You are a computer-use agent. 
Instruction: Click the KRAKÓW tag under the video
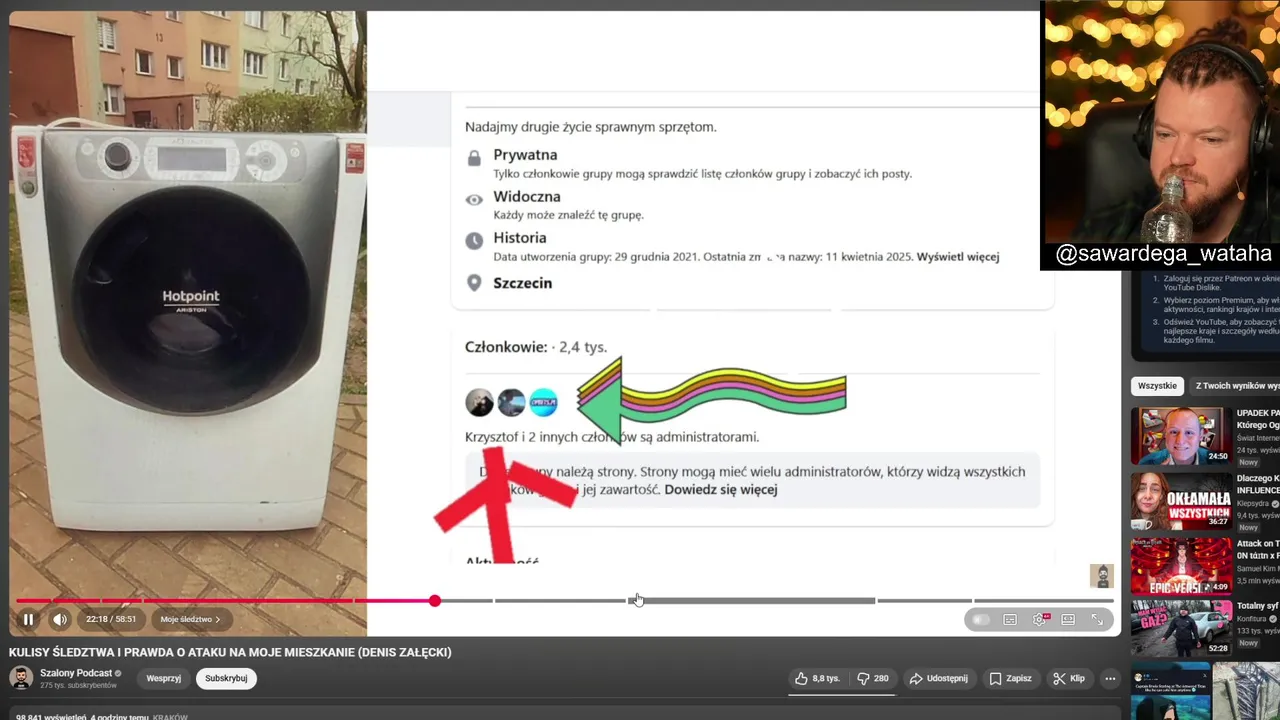coord(170,717)
